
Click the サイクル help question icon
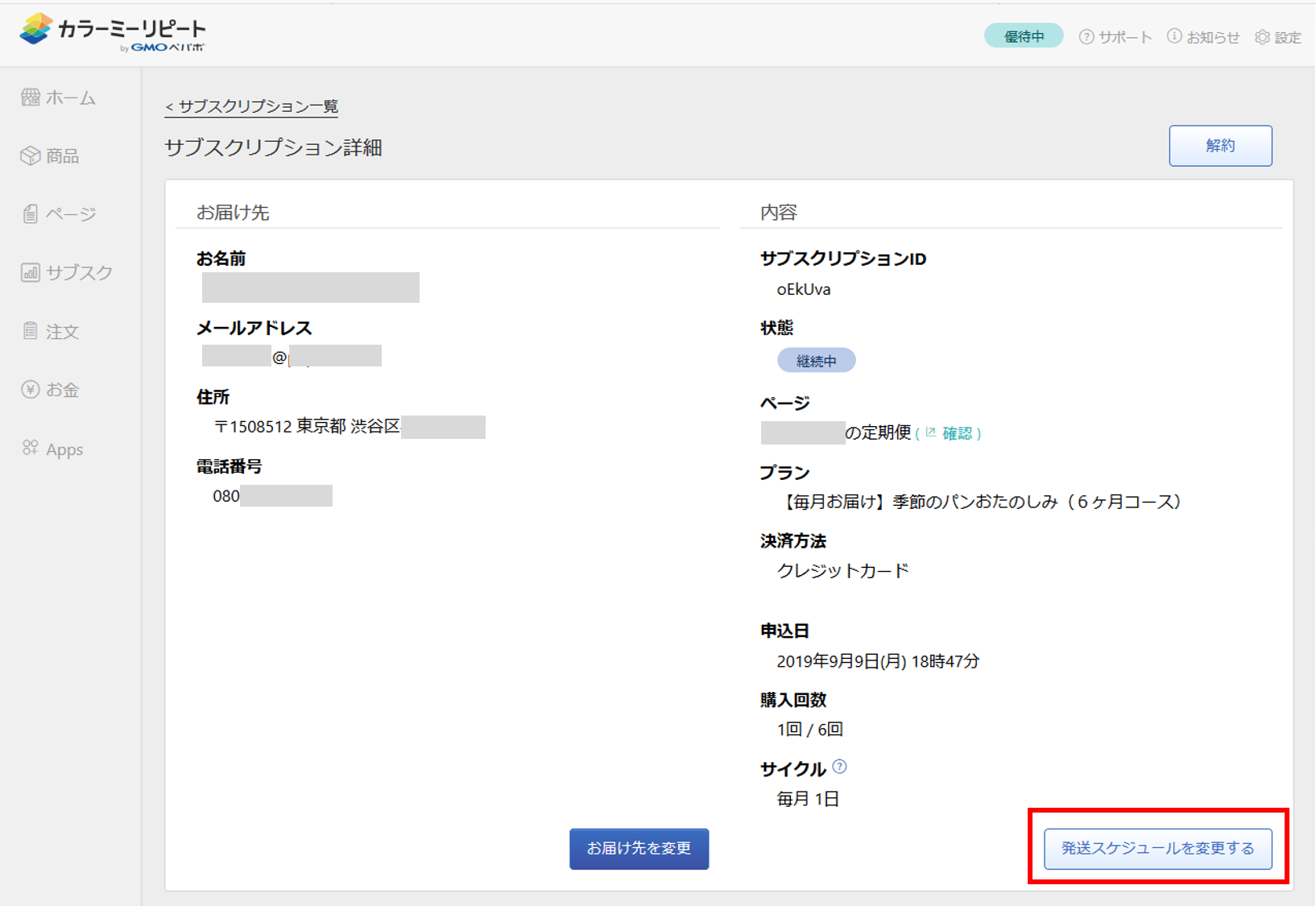839,766
